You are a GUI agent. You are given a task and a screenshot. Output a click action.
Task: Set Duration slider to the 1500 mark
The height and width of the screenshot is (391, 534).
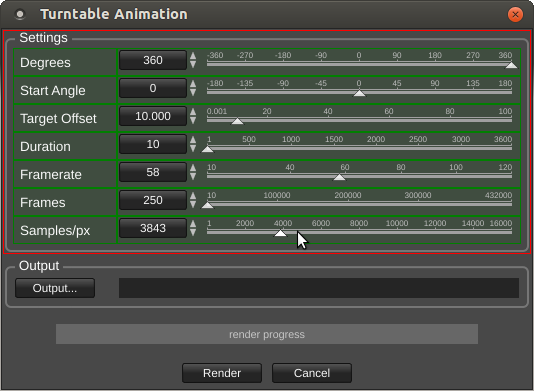point(334,148)
